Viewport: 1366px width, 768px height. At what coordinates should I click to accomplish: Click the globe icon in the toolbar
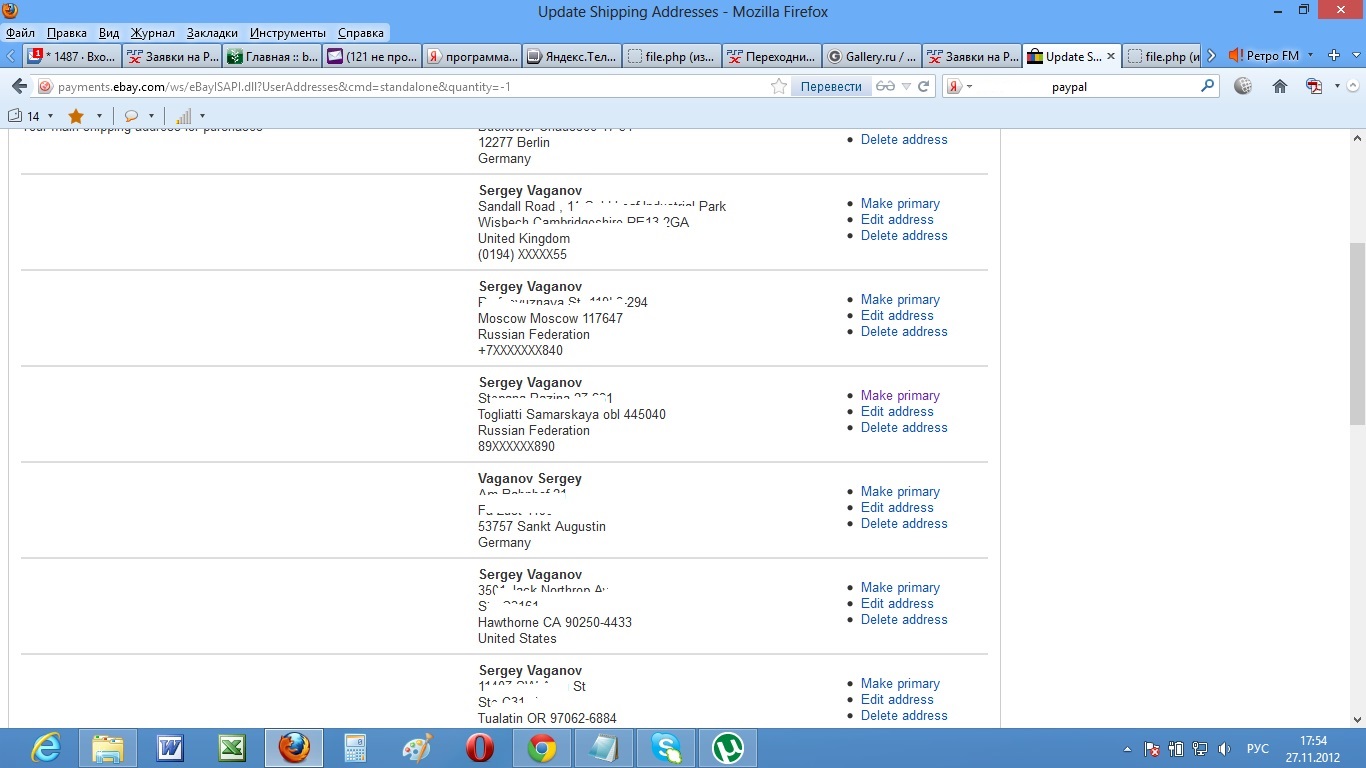pyautogui.click(x=1243, y=87)
